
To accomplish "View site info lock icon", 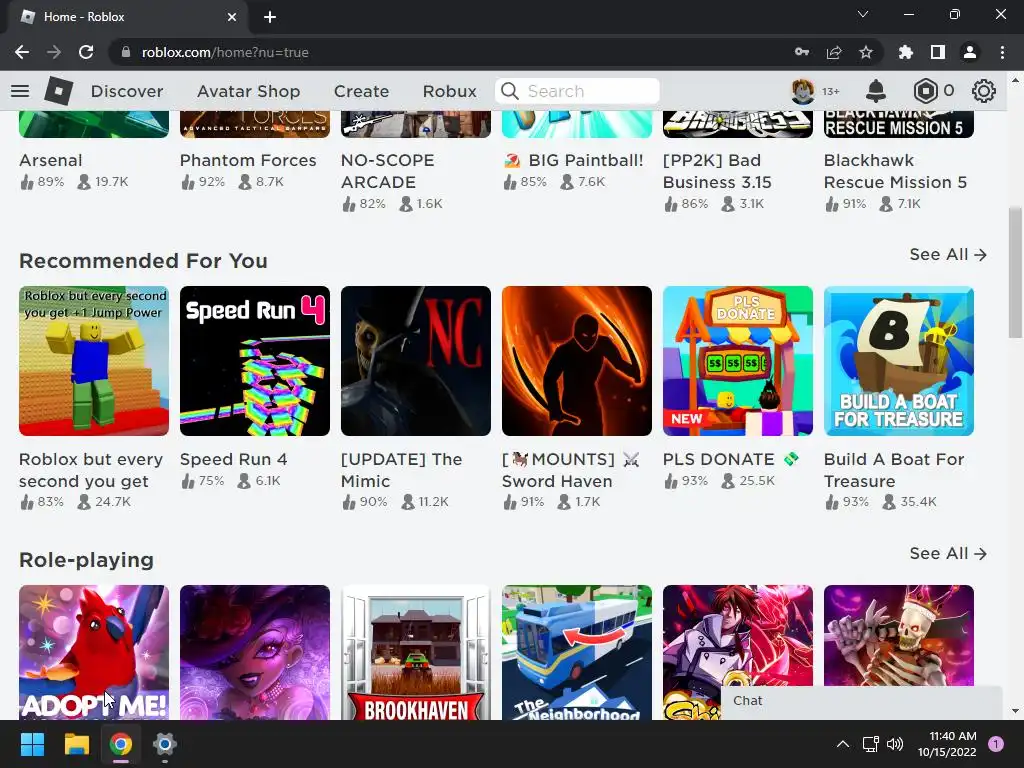I will [x=126, y=52].
